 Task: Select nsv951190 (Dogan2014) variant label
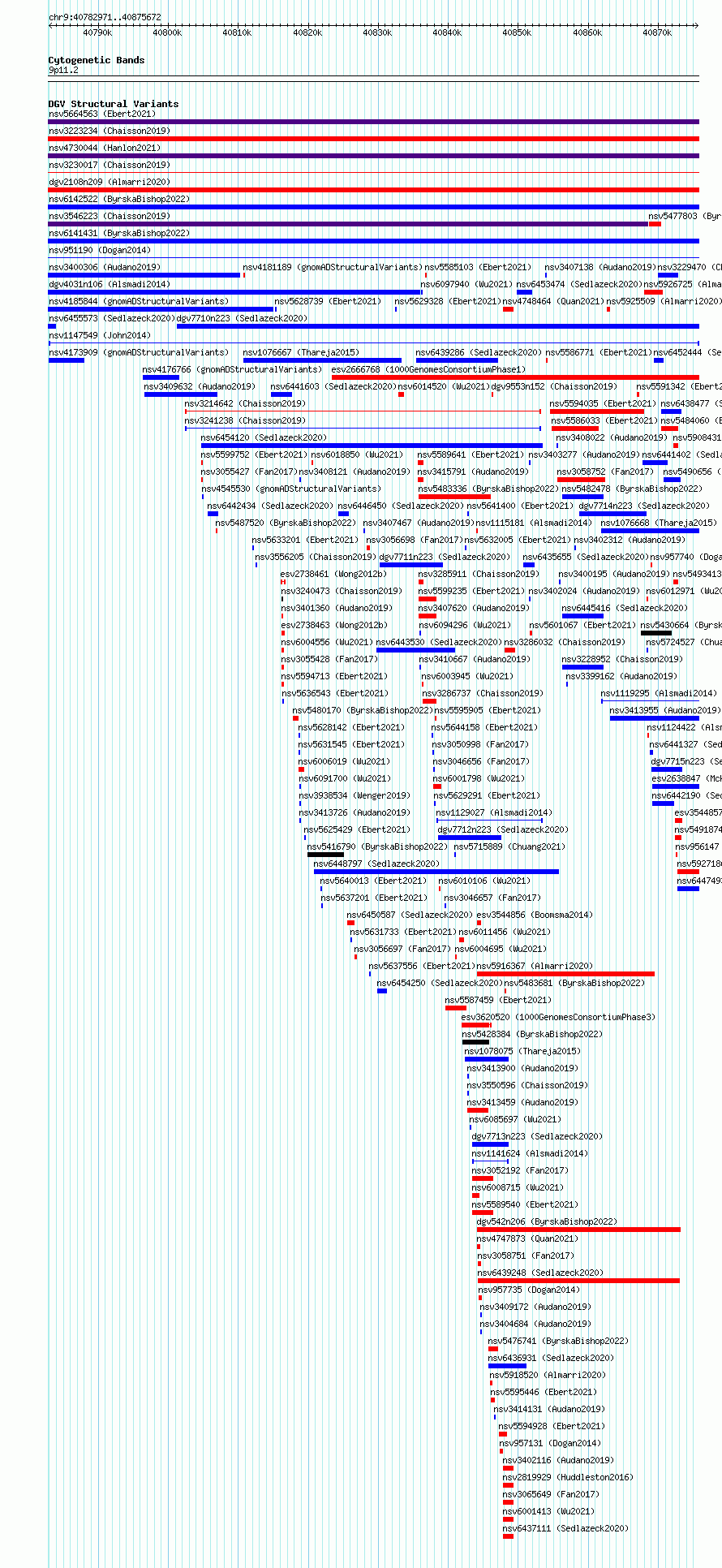[100, 251]
